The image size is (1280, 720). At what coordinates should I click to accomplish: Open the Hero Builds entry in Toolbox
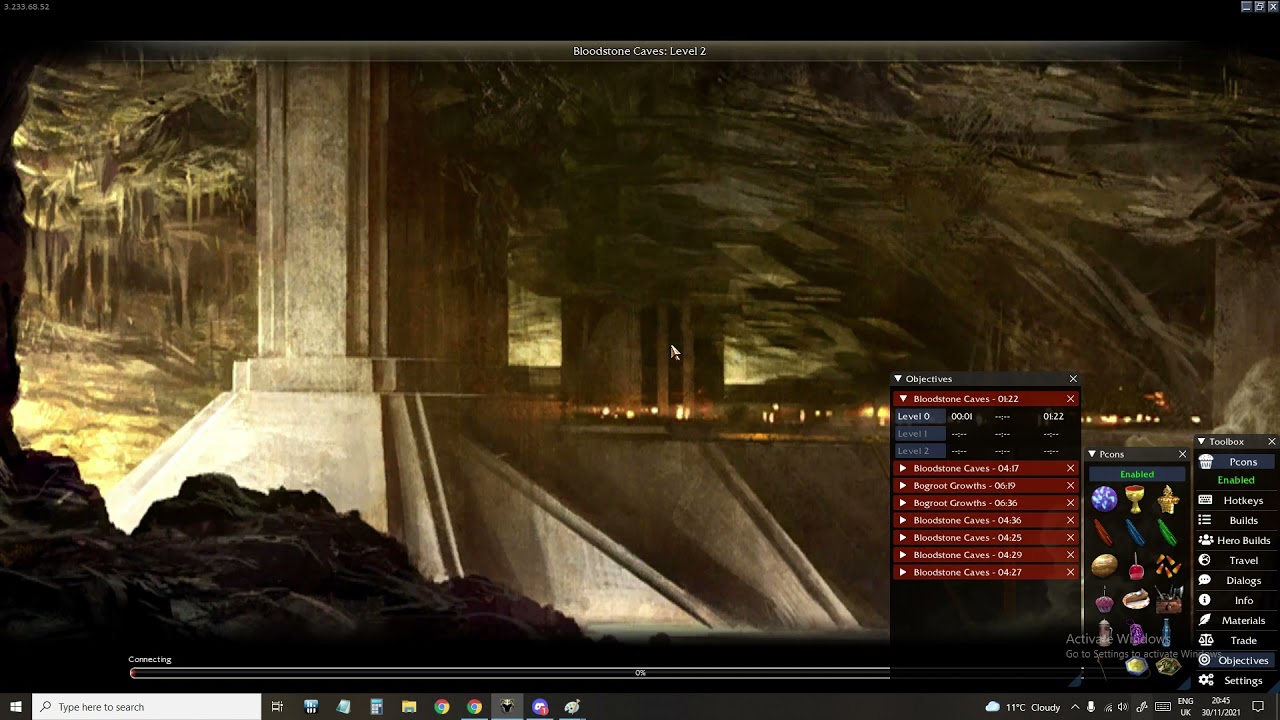(1236, 540)
